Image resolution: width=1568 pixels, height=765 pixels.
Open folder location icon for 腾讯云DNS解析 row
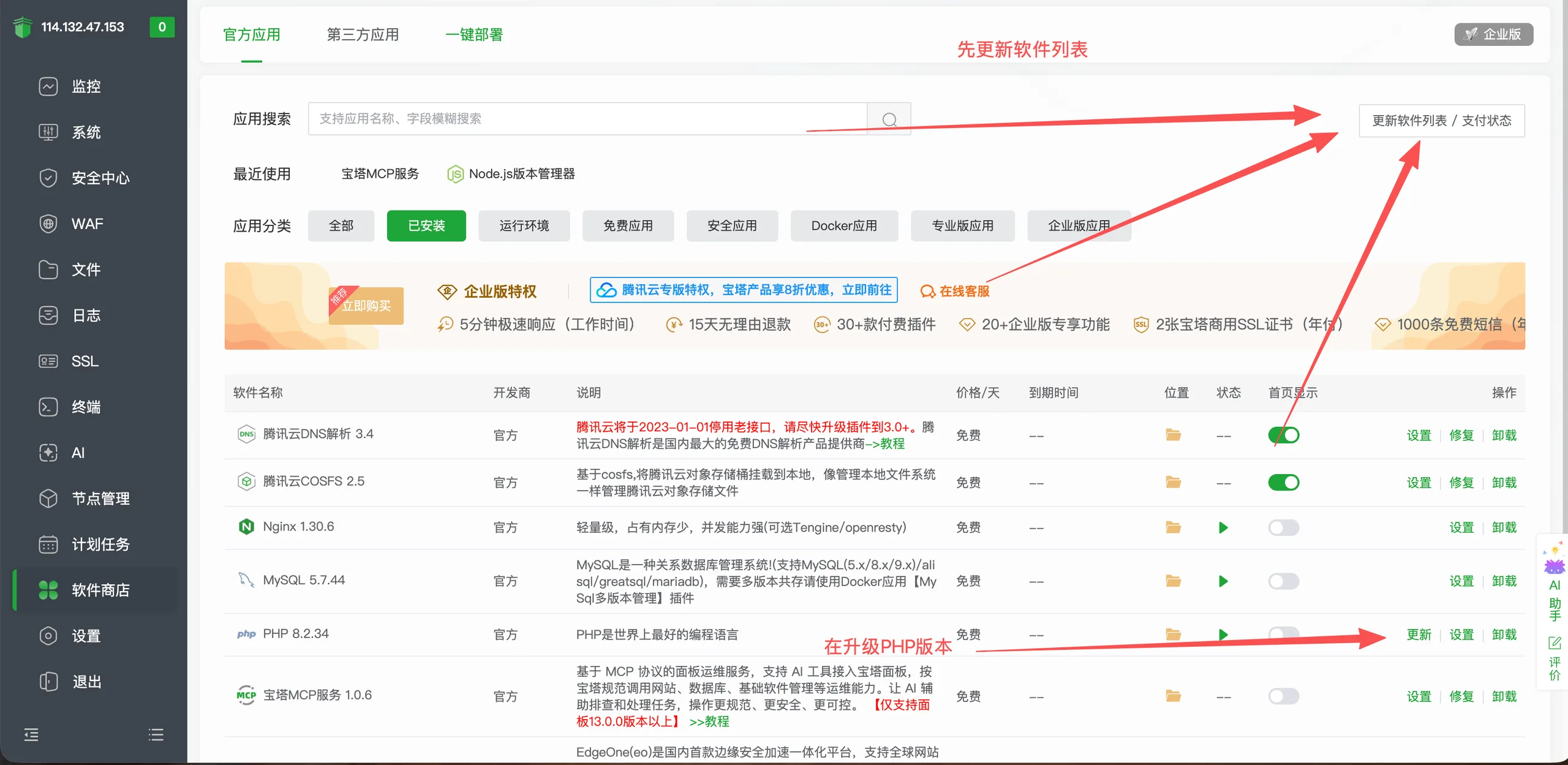(x=1173, y=435)
